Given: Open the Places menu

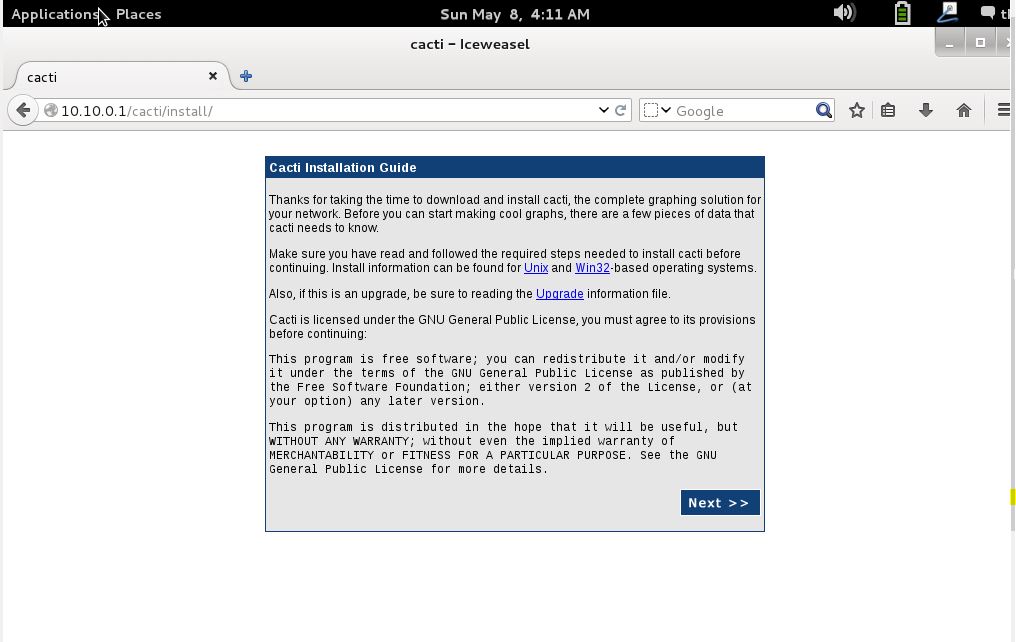Looking at the screenshot, I should pos(138,14).
